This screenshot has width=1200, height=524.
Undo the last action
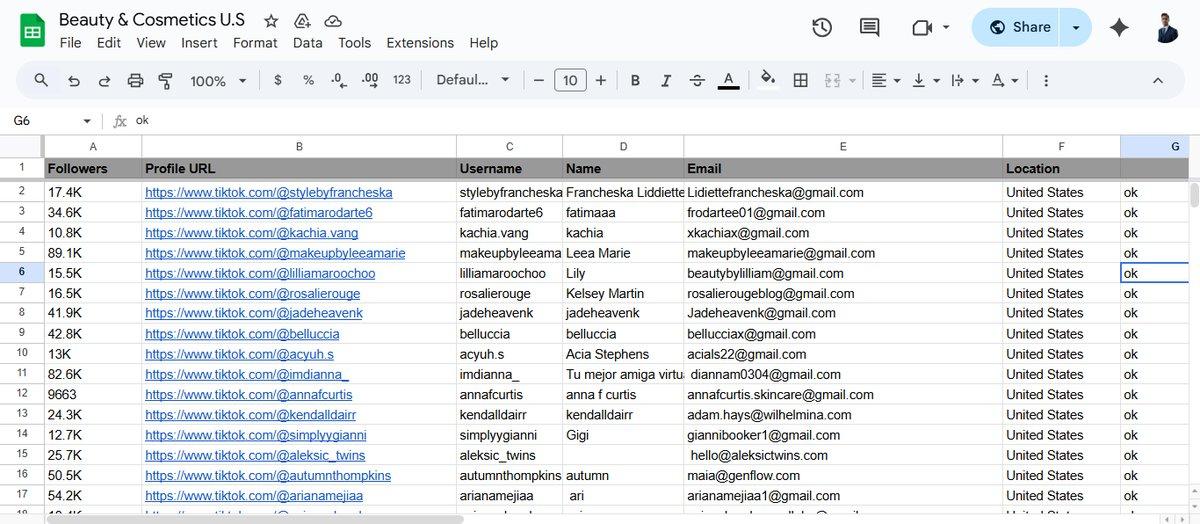[x=73, y=80]
